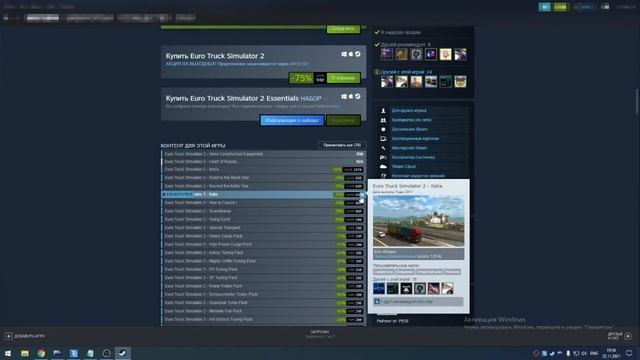Screen dimensions: 640x360
Task: Open the Загрузки downloads status in the bottom bar
Action: [320, 334]
